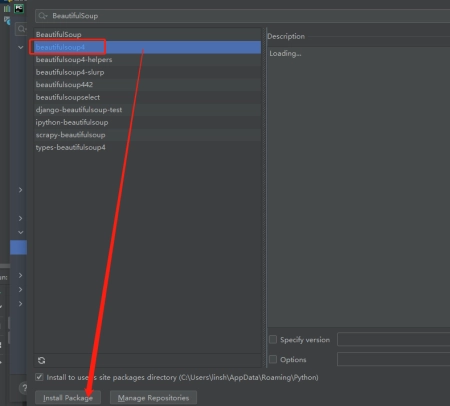Click the Manage Repositories button

coord(153,398)
